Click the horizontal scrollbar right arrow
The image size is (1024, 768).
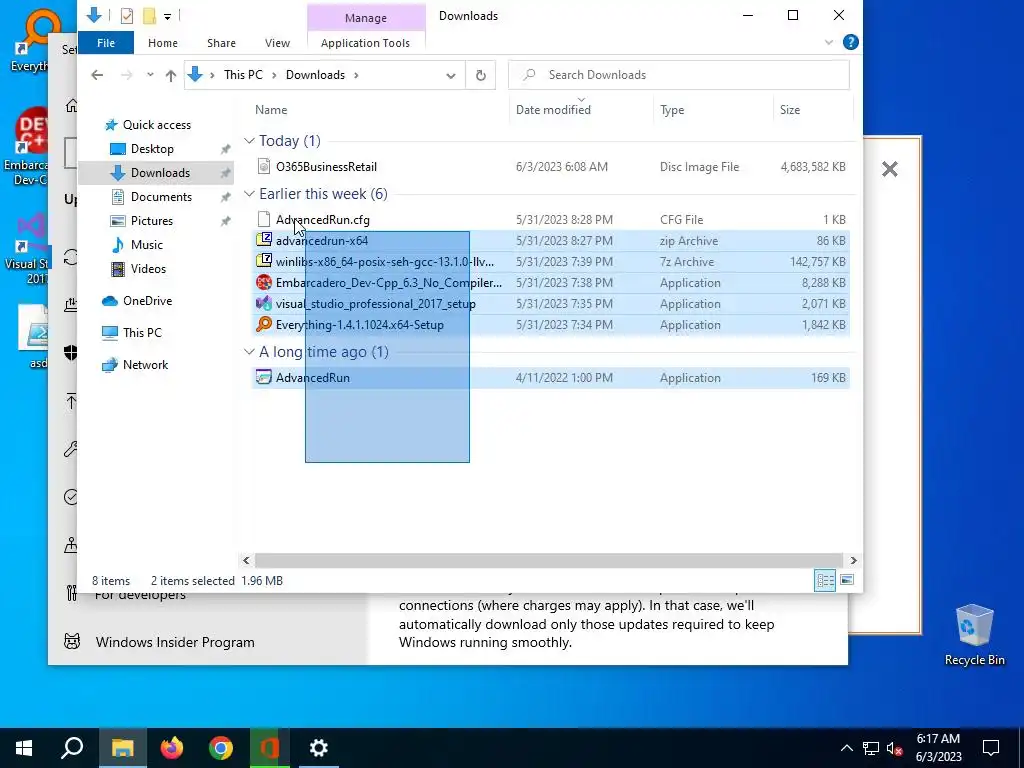(x=854, y=560)
